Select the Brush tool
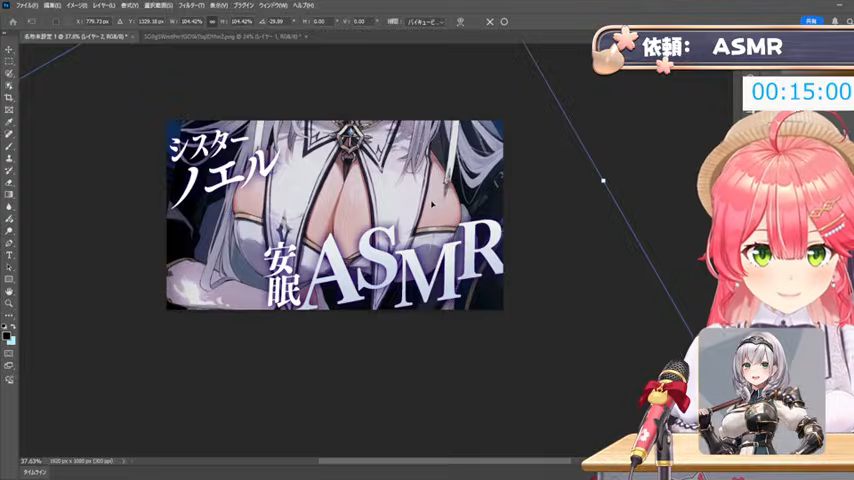The height and width of the screenshot is (480, 854). coord(9,146)
